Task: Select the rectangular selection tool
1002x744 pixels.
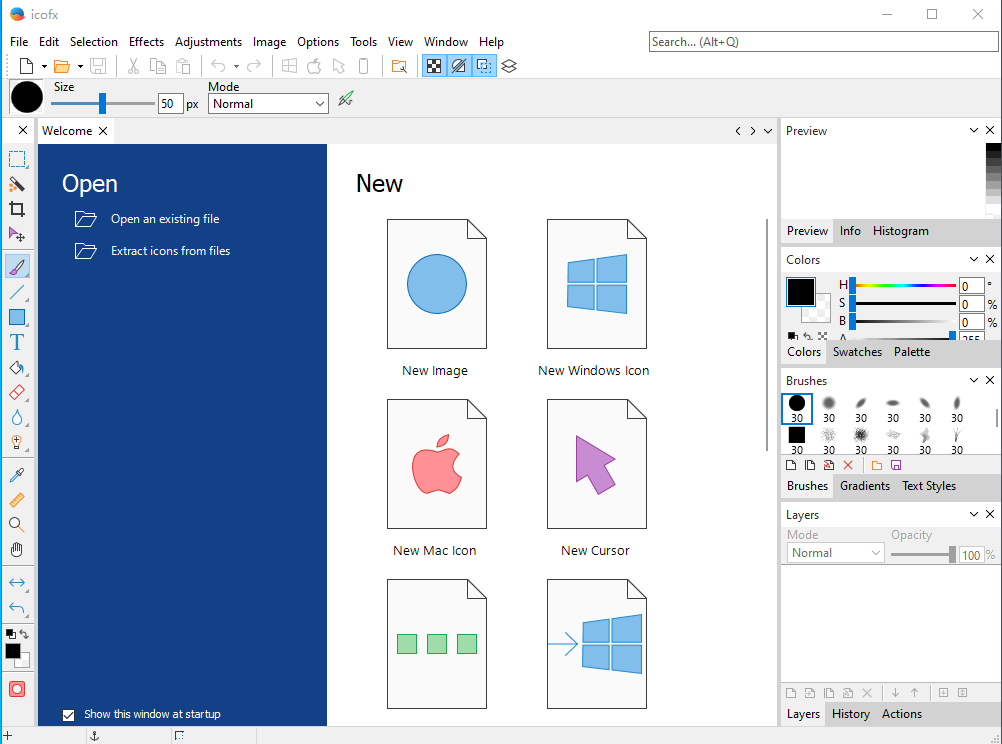Action: pyautogui.click(x=17, y=159)
